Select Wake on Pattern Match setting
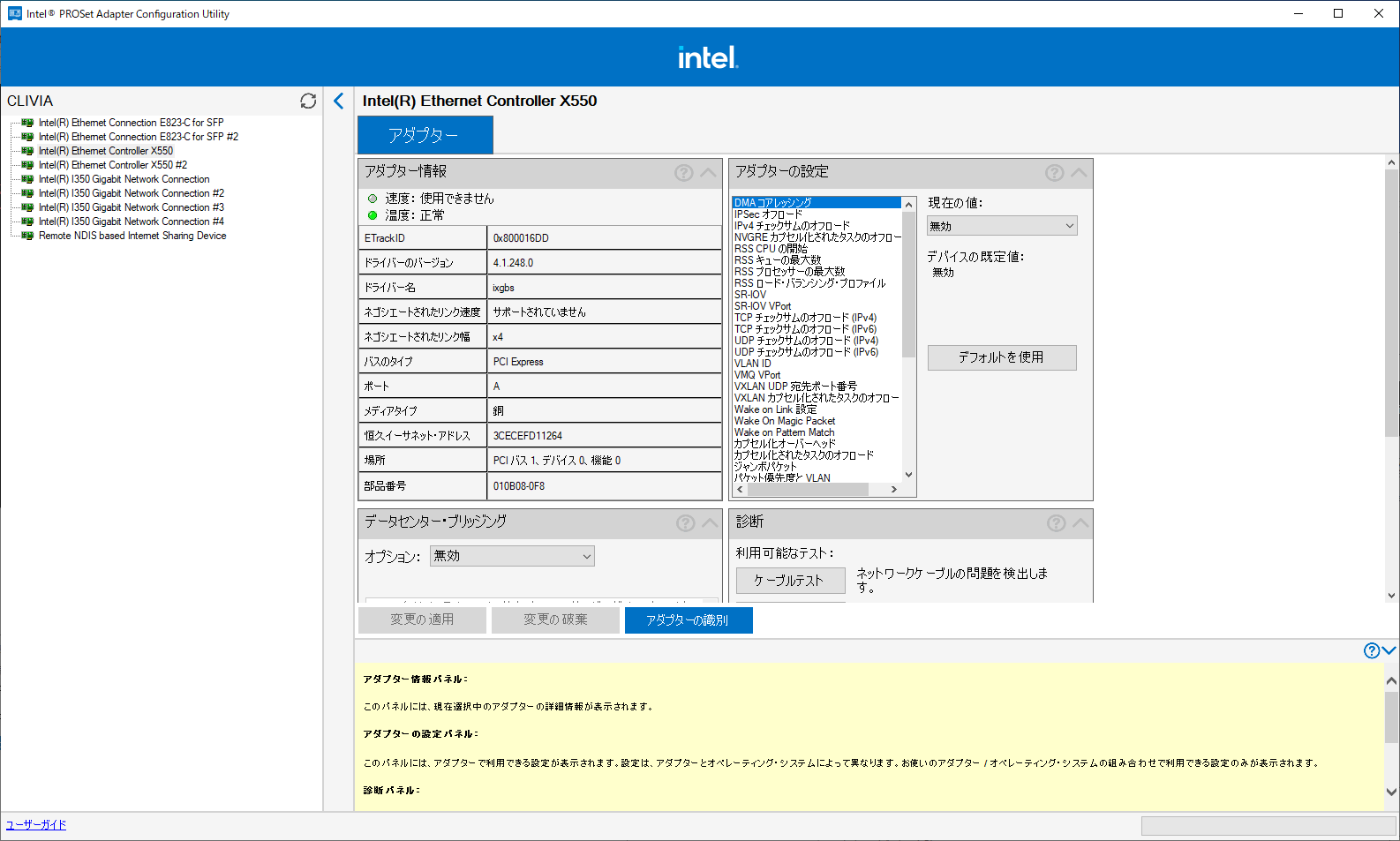1400x841 pixels. coord(784,432)
